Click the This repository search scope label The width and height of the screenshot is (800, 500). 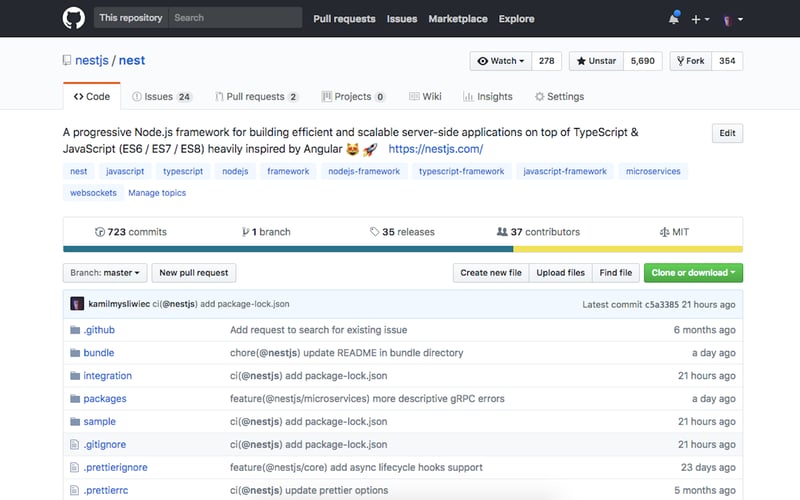pyautogui.click(x=131, y=18)
